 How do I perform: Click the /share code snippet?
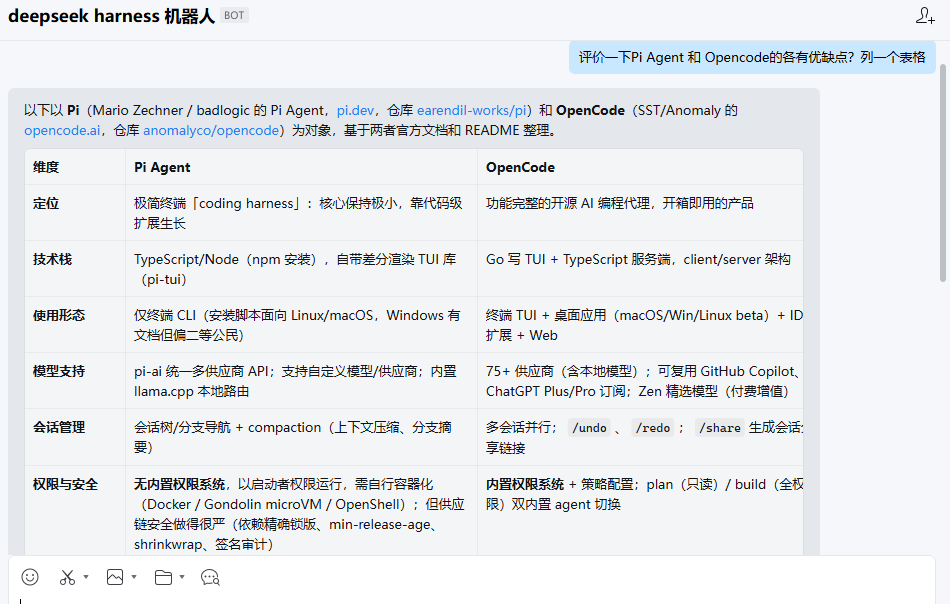tap(719, 428)
